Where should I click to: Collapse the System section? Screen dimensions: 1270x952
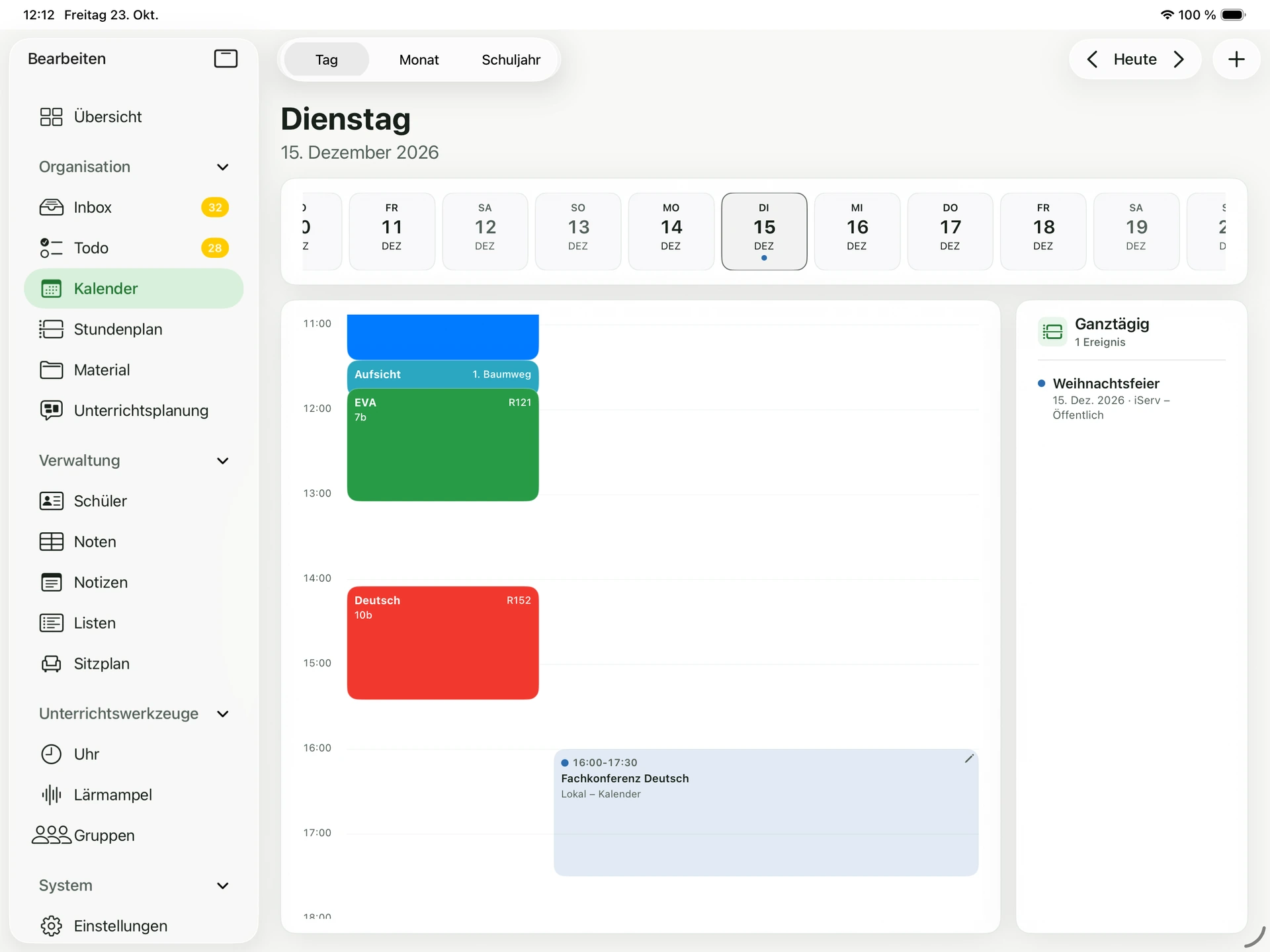click(x=223, y=886)
